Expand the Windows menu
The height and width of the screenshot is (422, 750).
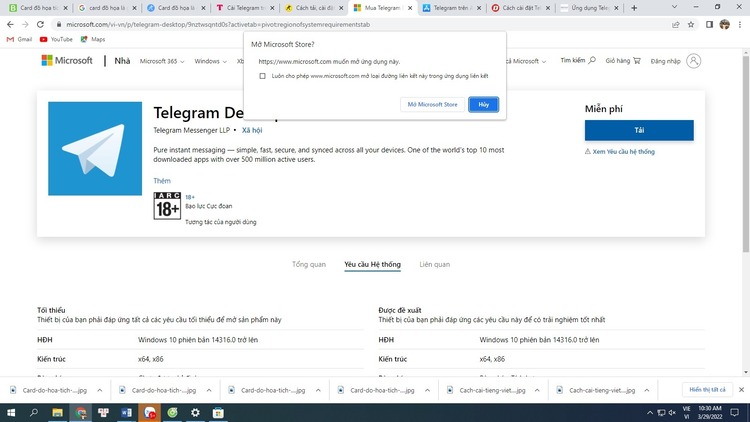point(210,61)
